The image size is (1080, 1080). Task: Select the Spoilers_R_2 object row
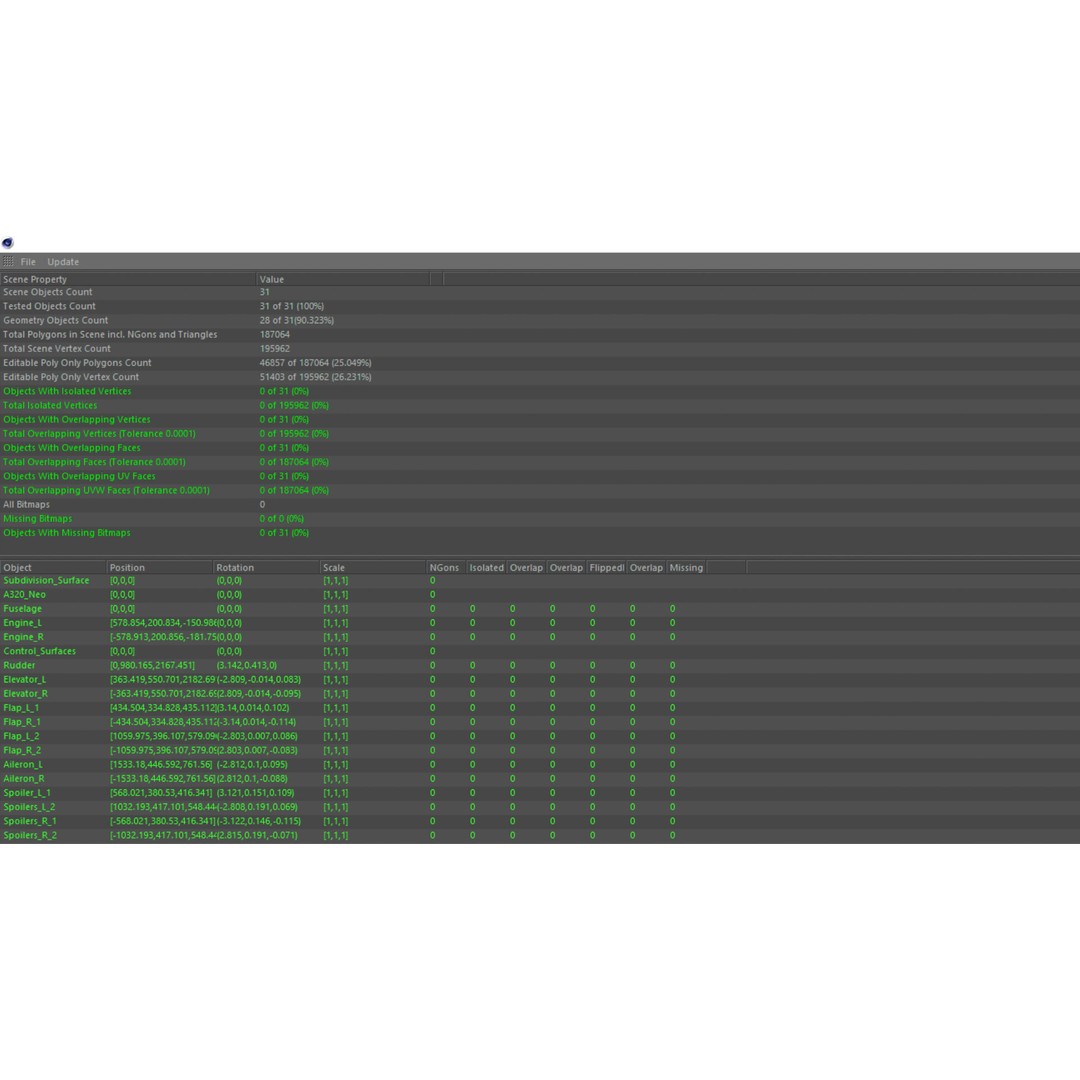click(x=540, y=835)
